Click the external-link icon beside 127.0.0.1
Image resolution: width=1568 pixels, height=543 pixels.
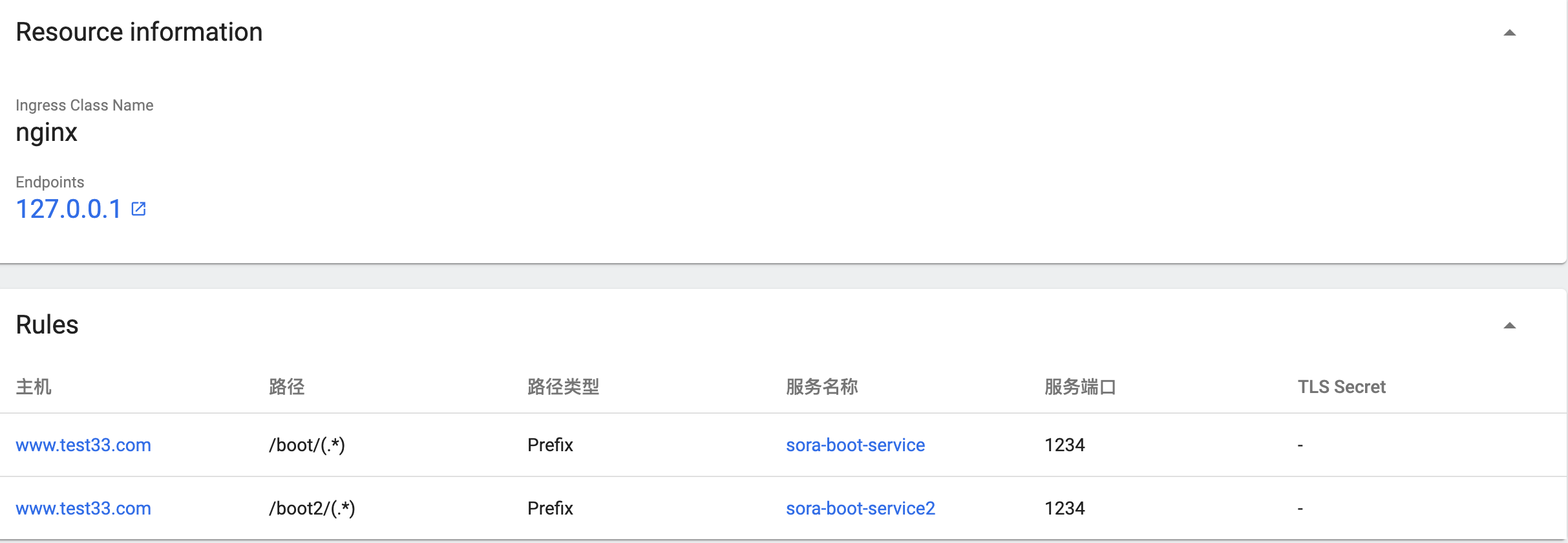pos(138,209)
